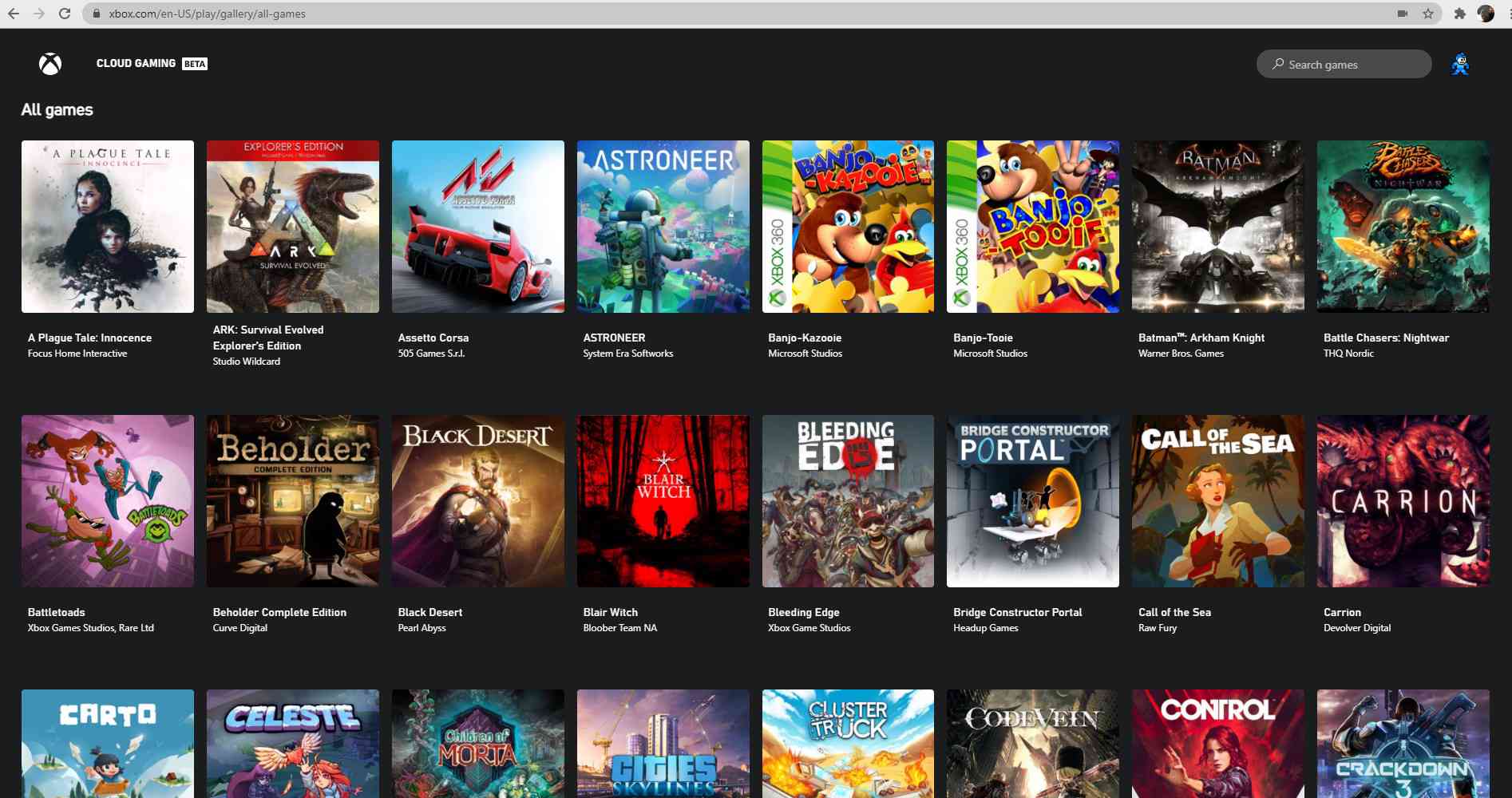
Task: Select the ASTRONEER game tile
Action: click(x=663, y=227)
